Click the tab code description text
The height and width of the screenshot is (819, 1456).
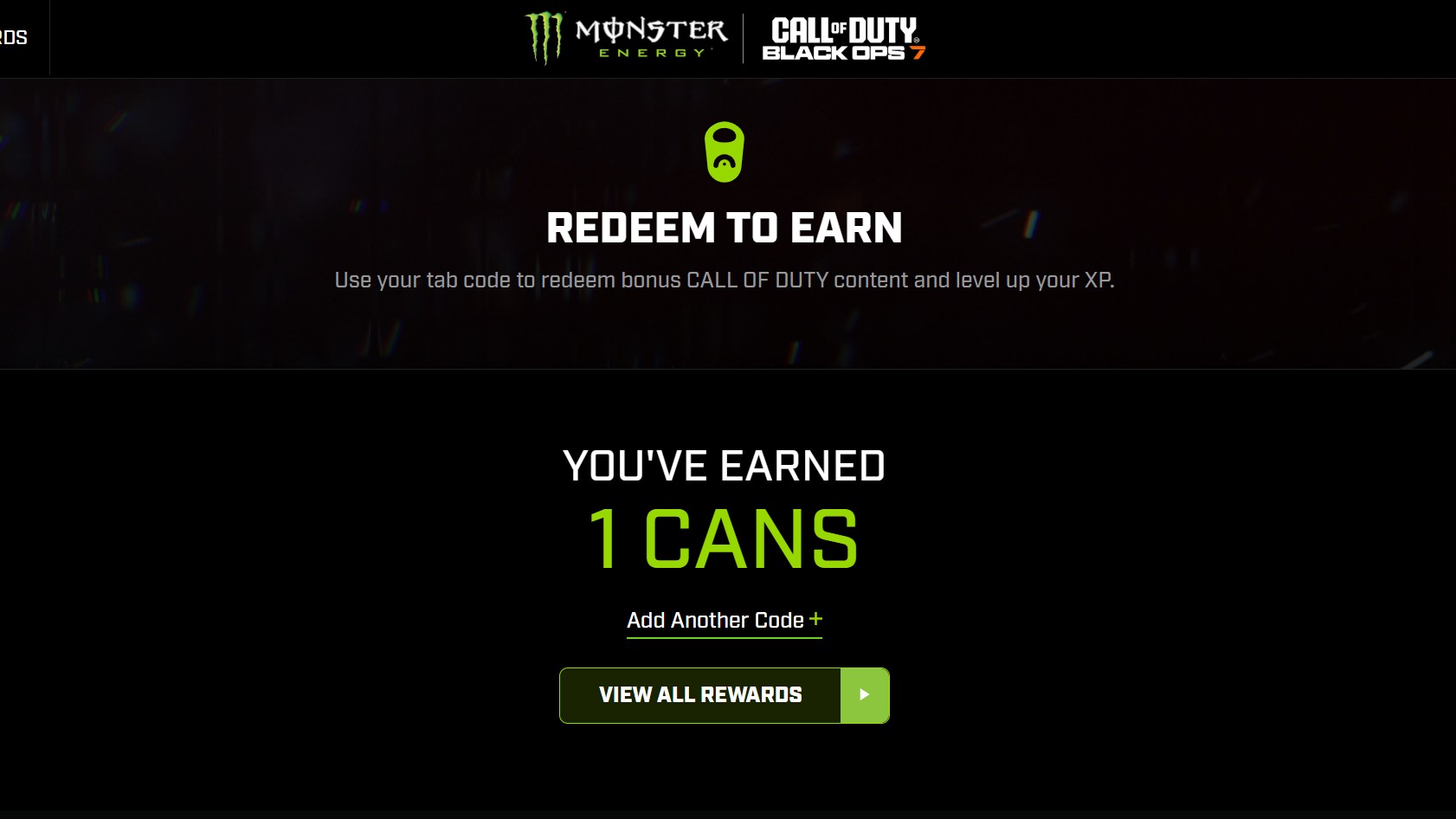click(x=725, y=281)
